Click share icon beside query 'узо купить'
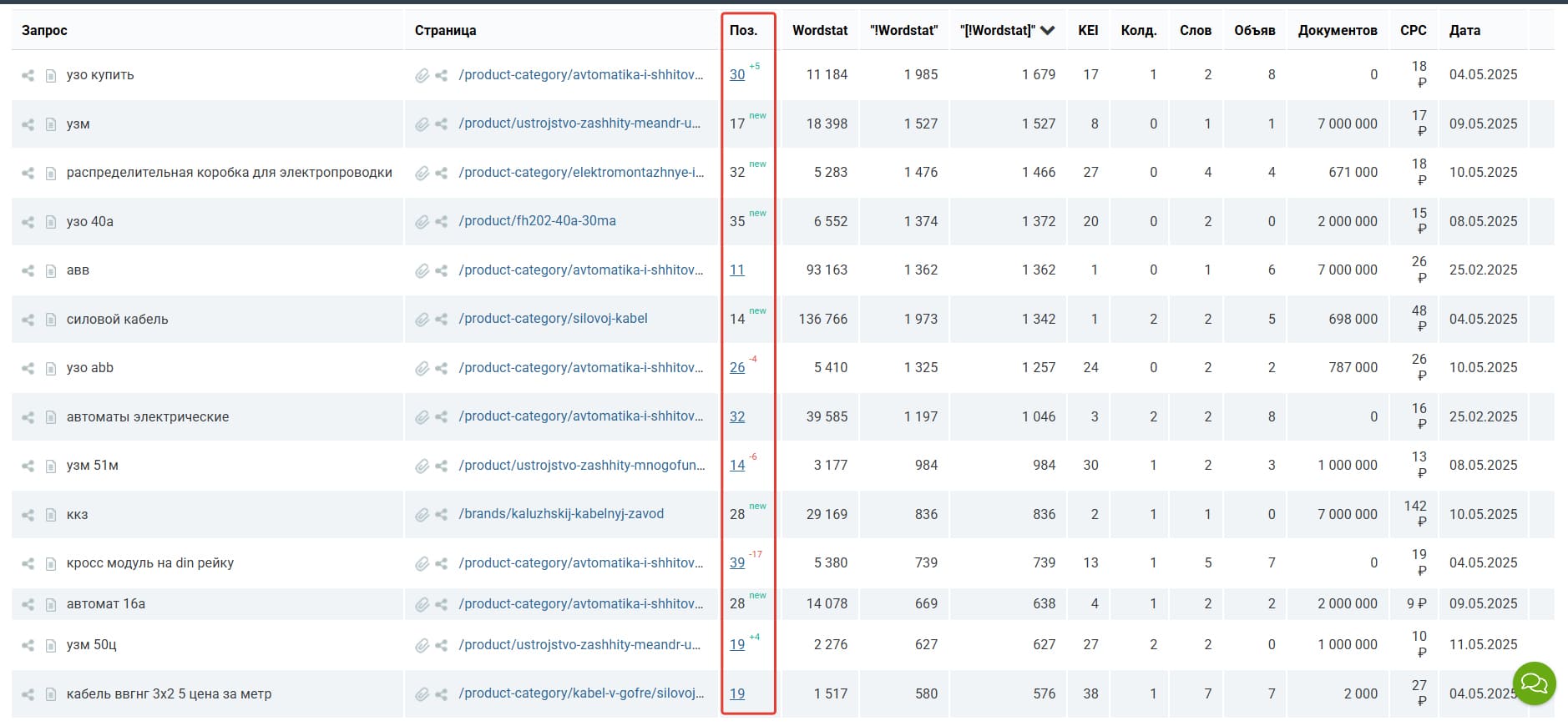Image resolution: width=1568 pixels, height=726 pixels. click(28, 75)
